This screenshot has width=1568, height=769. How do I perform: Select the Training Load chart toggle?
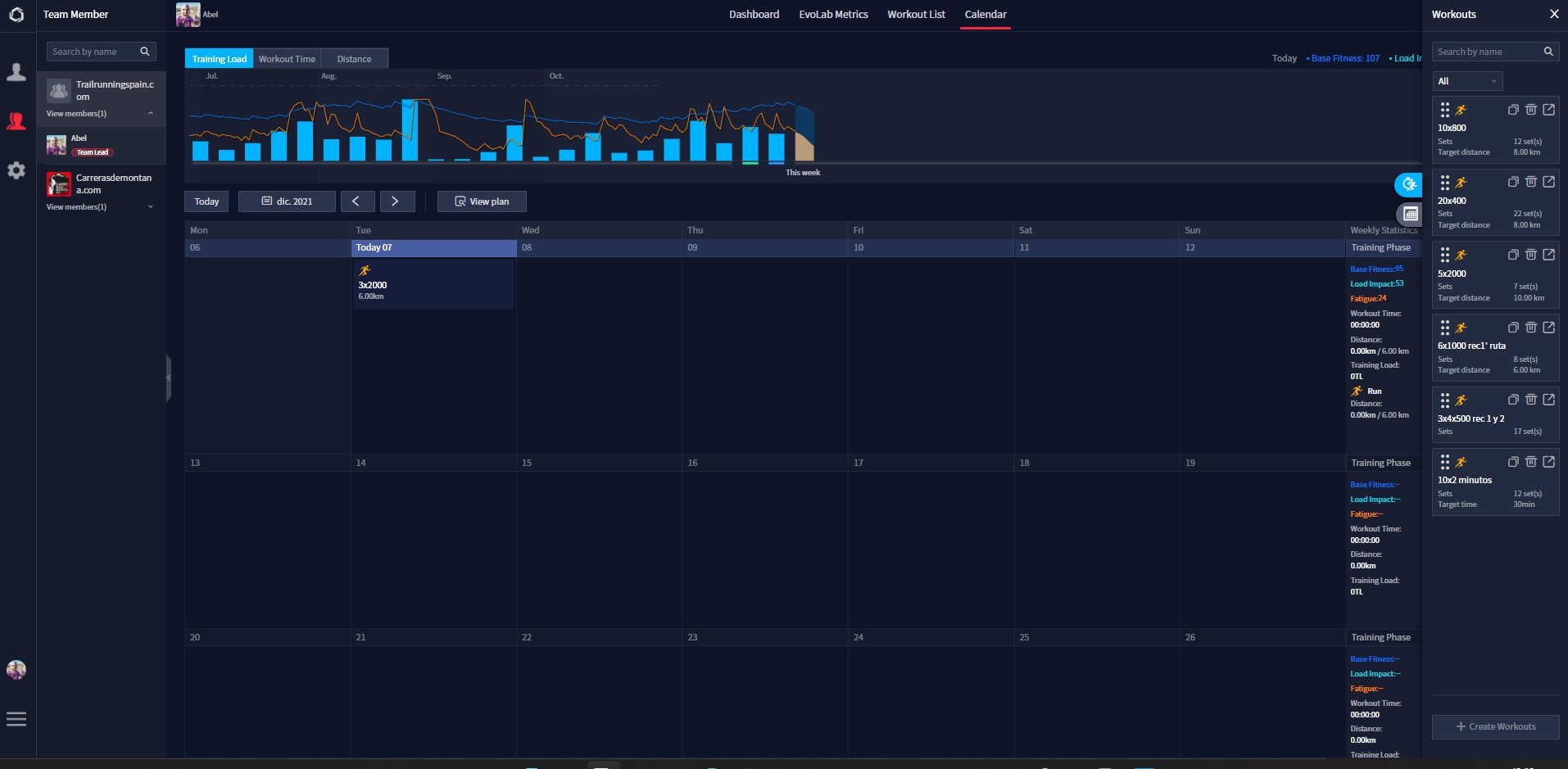[219, 59]
